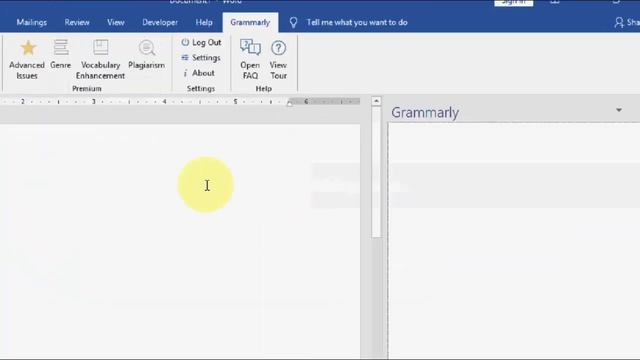Click Vocabulary Enhancement book icon

click(x=100, y=47)
